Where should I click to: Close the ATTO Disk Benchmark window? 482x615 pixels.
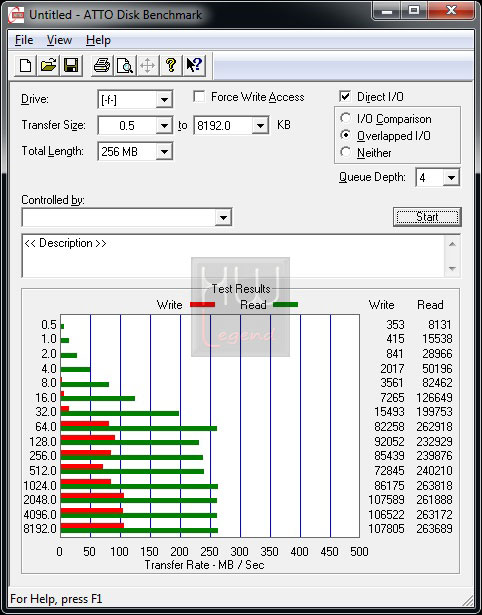point(451,11)
